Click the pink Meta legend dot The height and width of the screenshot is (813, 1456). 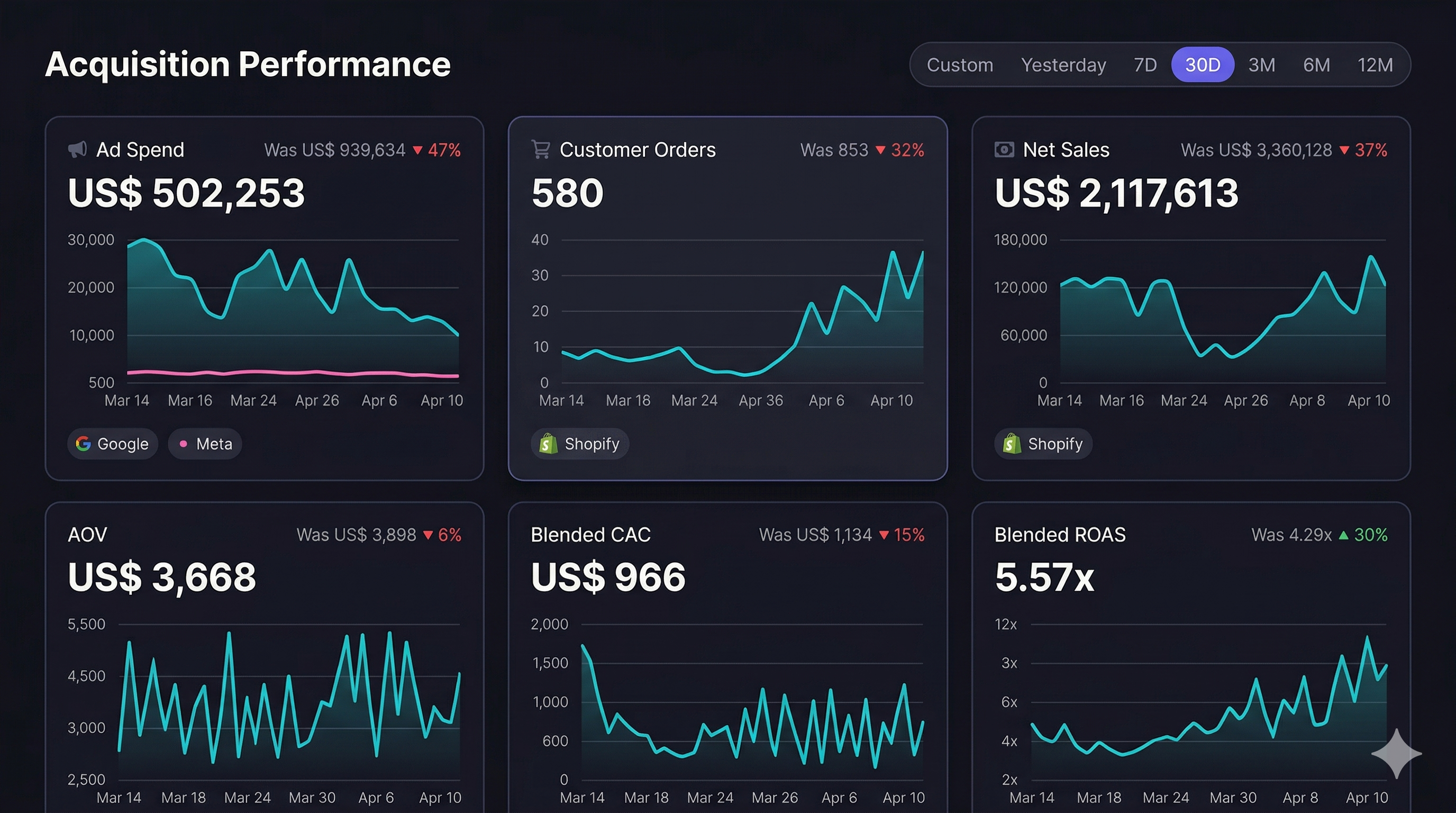click(183, 444)
